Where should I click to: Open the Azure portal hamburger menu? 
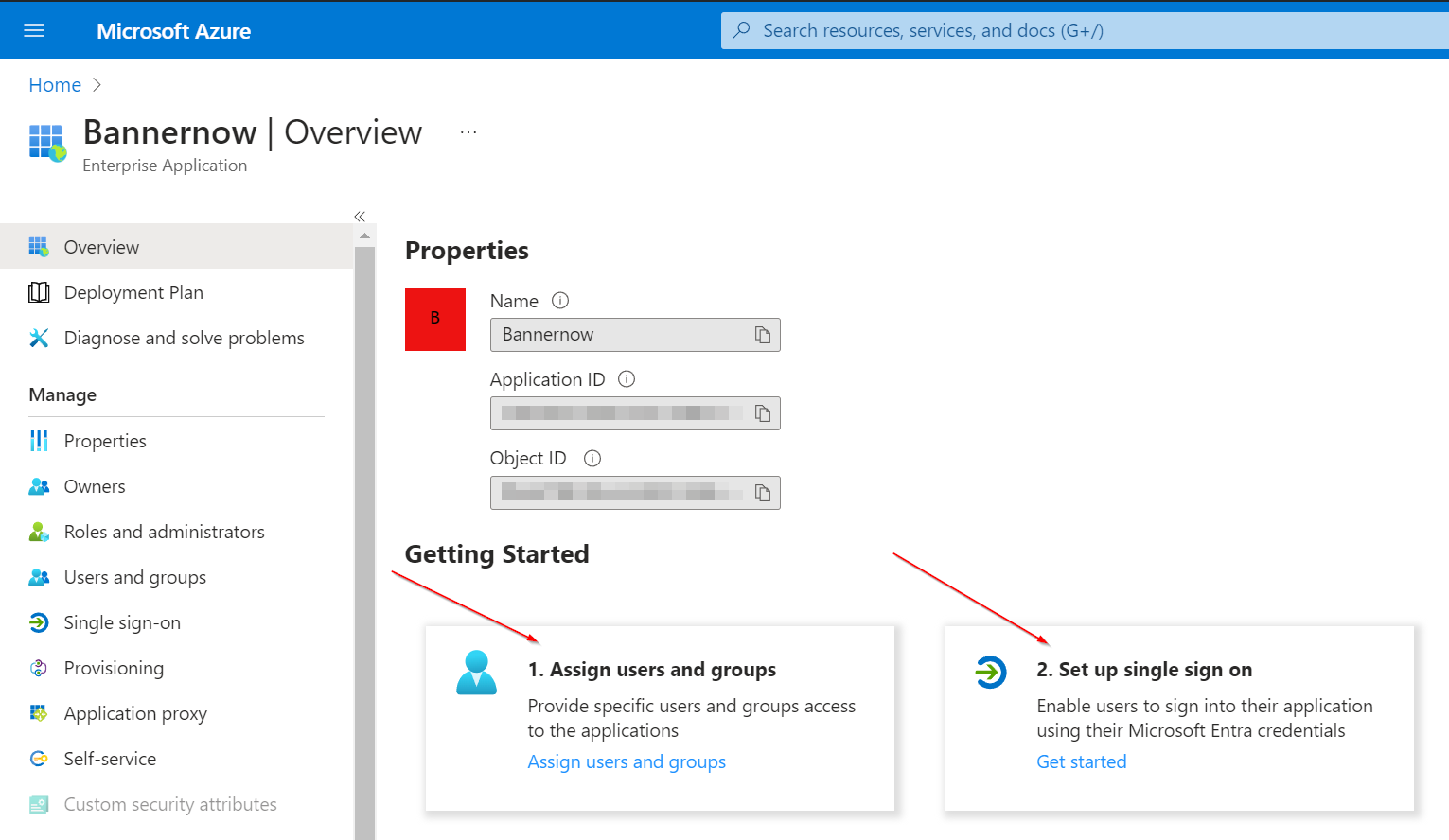pyautogui.click(x=34, y=31)
